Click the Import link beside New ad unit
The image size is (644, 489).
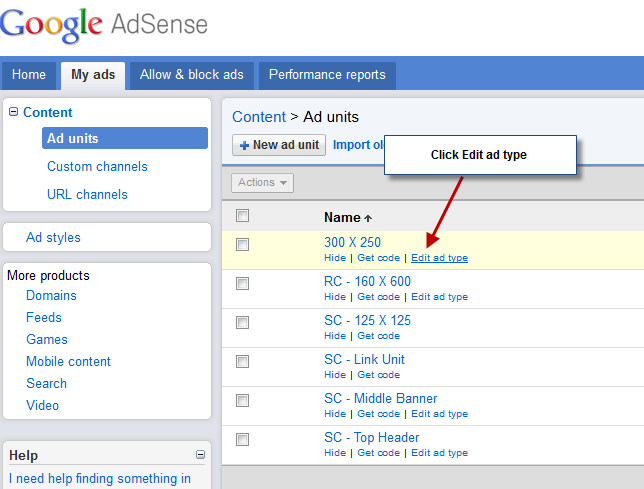pyautogui.click(x=358, y=145)
